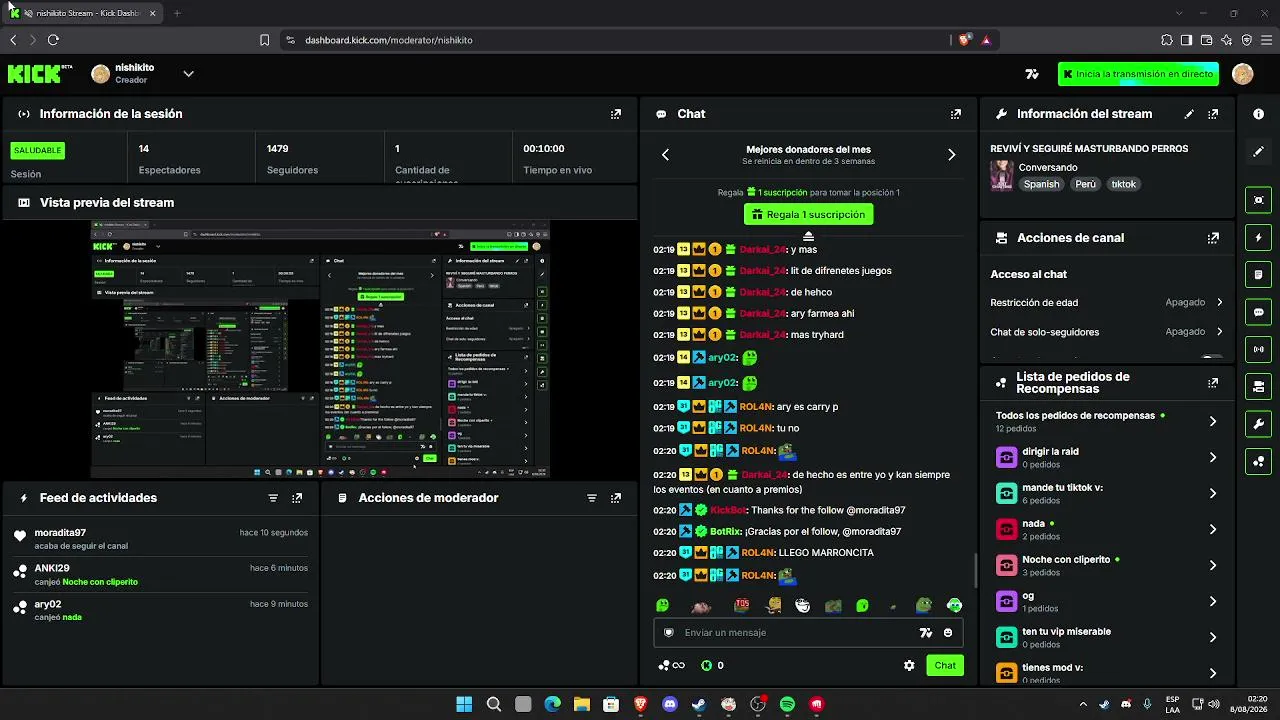Pop out the Información de la sesión panel
The width and height of the screenshot is (1280, 720).
616,114
